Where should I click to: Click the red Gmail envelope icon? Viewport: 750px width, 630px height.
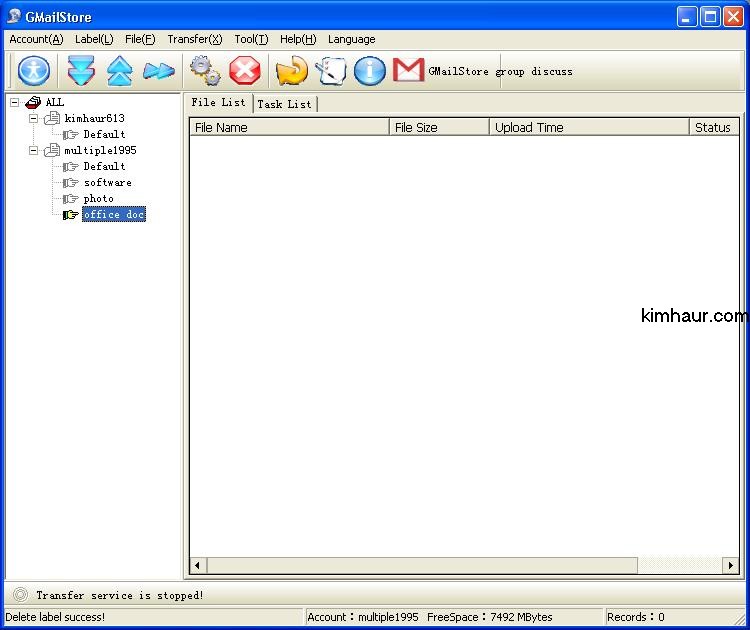[x=408, y=70]
